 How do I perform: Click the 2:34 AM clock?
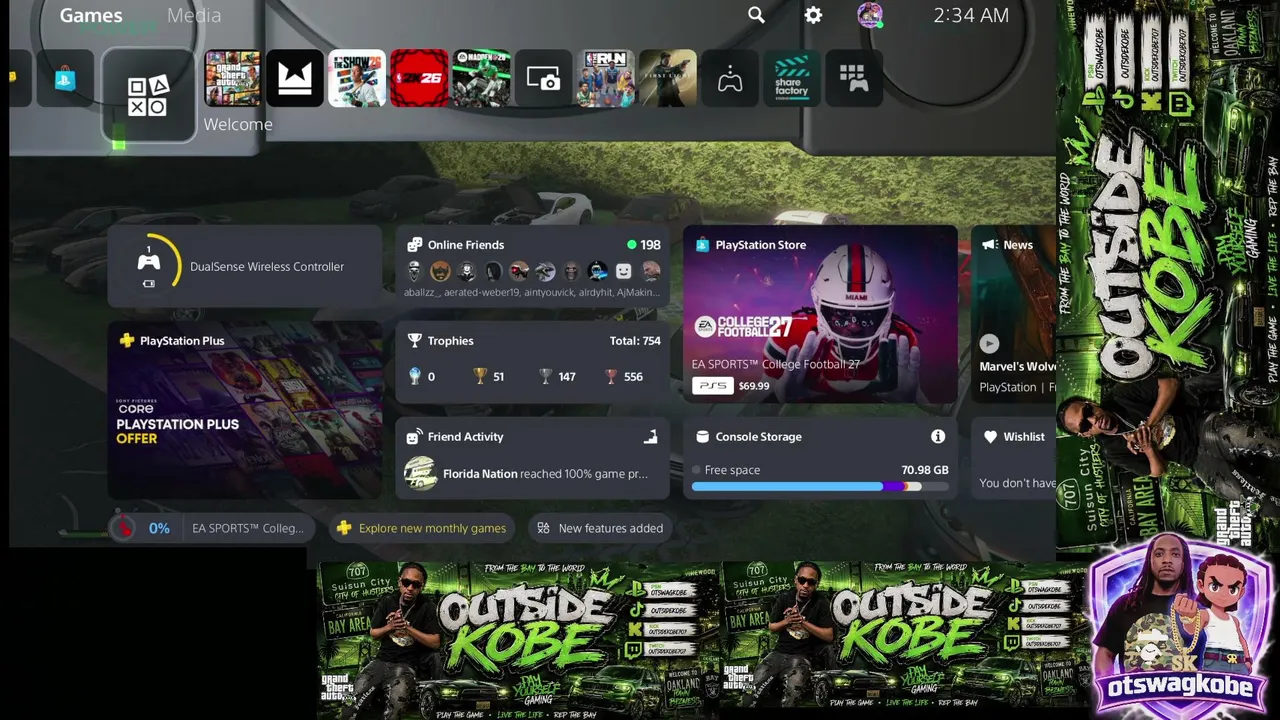pyautogui.click(x=971, y=15)
